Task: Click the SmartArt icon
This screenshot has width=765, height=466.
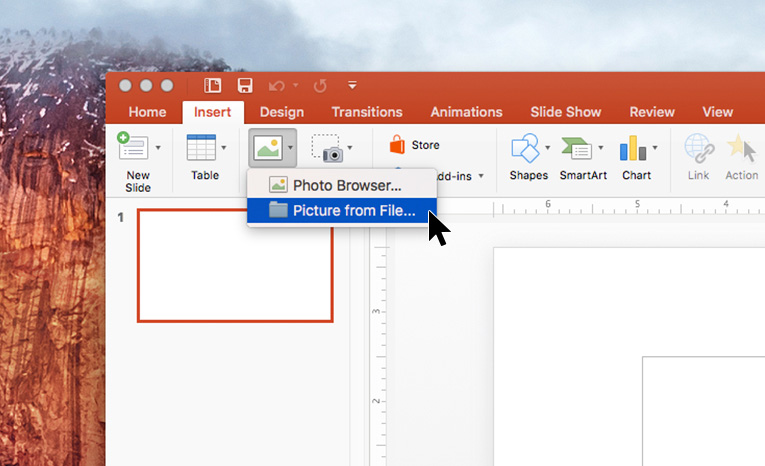Action: click(x=577, y=148)
